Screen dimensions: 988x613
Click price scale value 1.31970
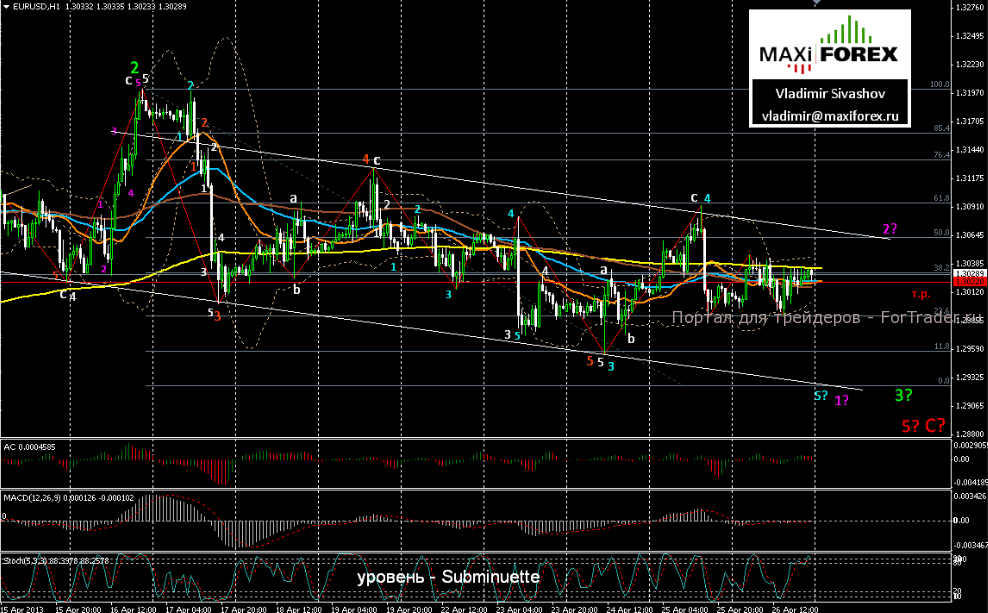(x=970, y=93)
